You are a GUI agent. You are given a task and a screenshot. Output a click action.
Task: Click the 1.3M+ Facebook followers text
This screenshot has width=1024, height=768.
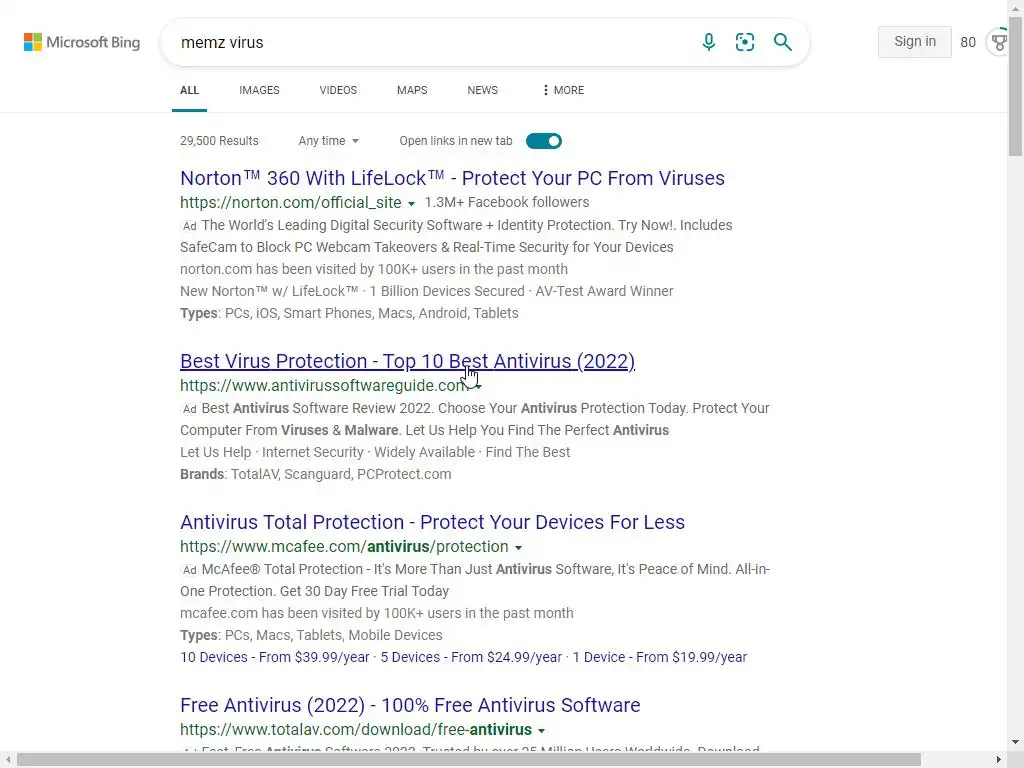coord(507,202)
